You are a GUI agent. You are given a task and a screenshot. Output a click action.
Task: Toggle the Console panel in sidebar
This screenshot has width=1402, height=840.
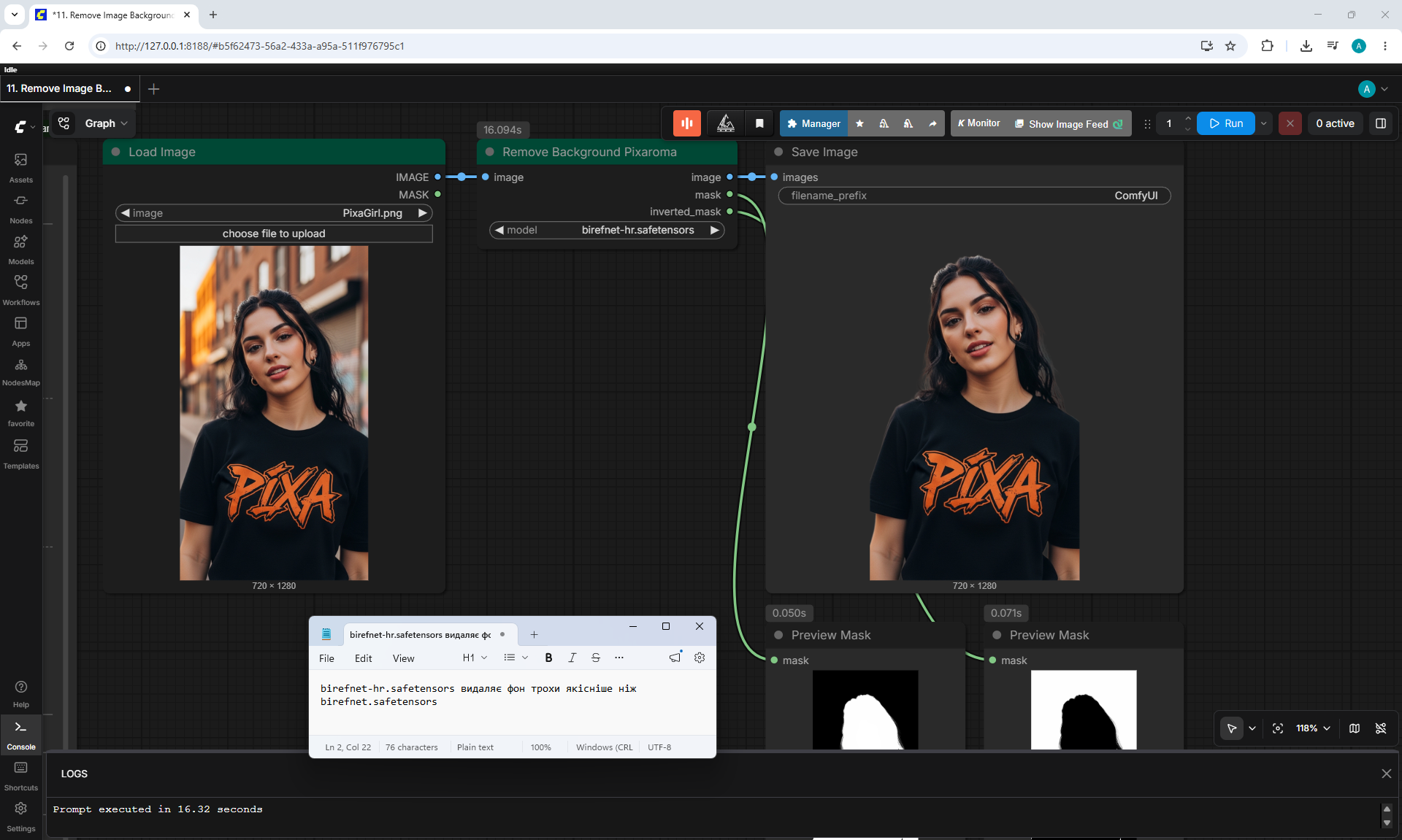pos(21,734)
